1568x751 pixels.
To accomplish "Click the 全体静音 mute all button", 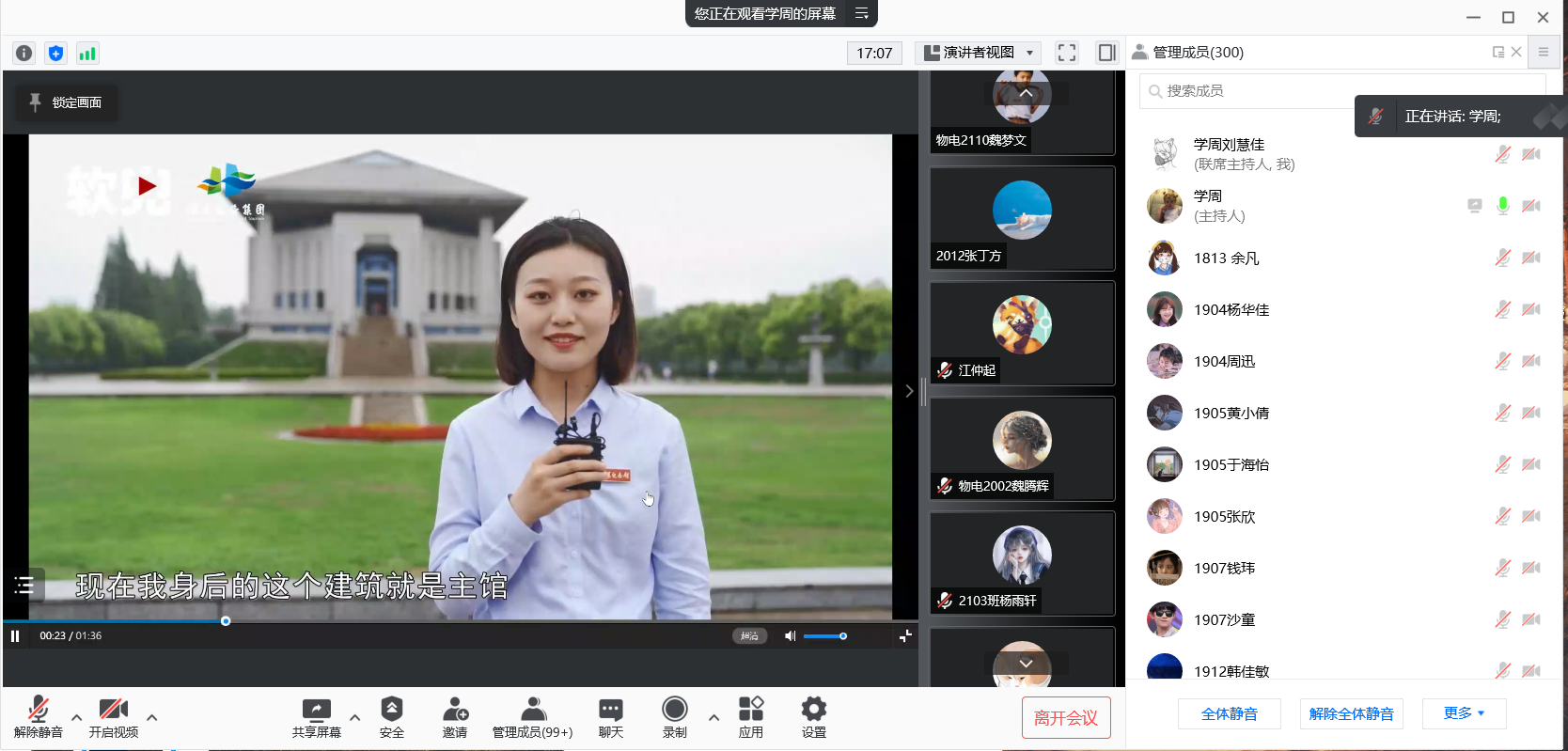I will pos(1229,713).
